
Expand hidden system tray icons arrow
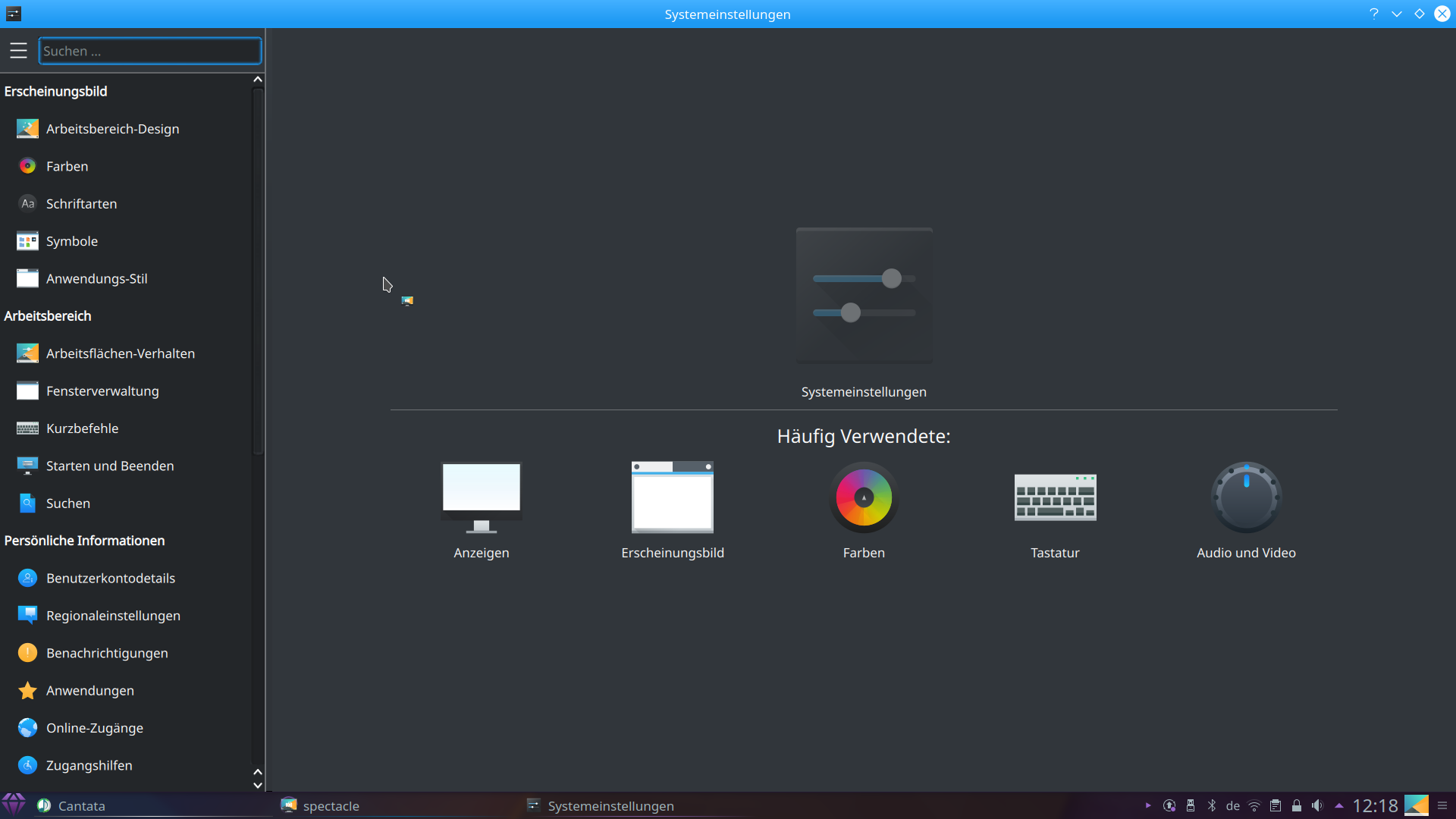tap(1338, 805)
